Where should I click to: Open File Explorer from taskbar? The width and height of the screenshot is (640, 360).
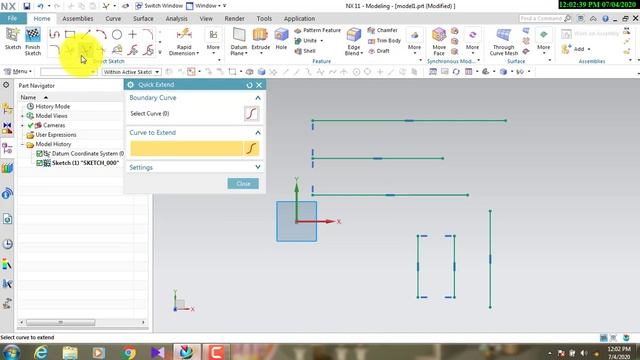(x=70, y=352)
